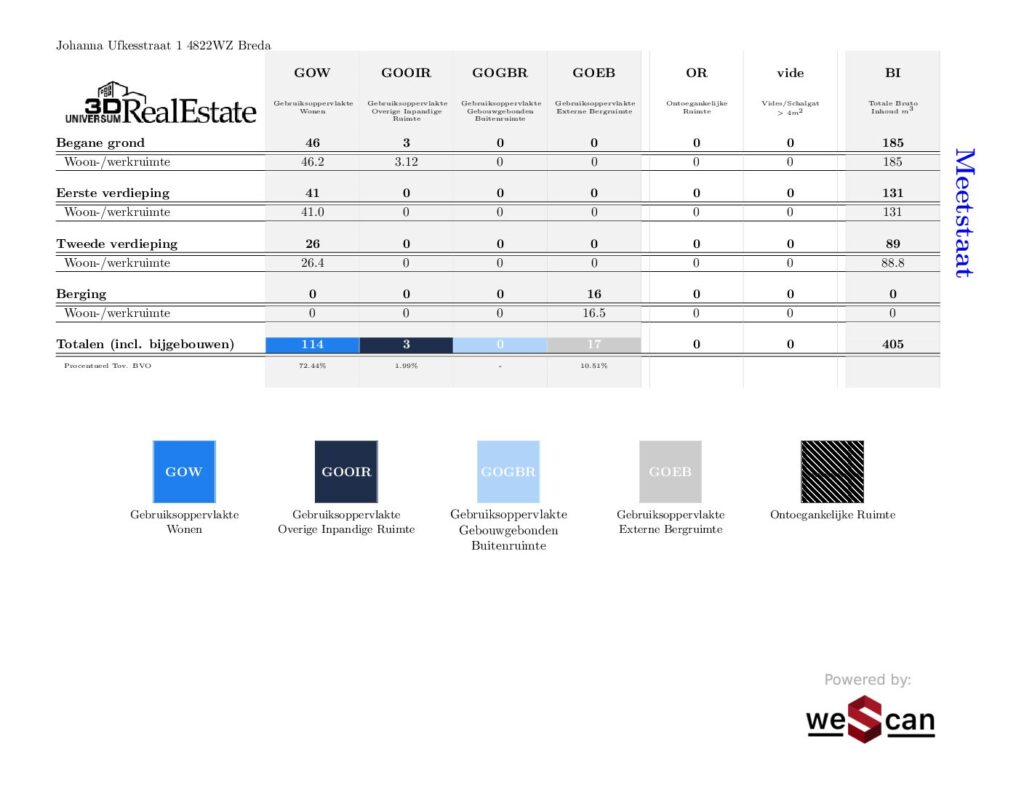Click the weScan logo
1024x791 pixels.
point(870,720)
